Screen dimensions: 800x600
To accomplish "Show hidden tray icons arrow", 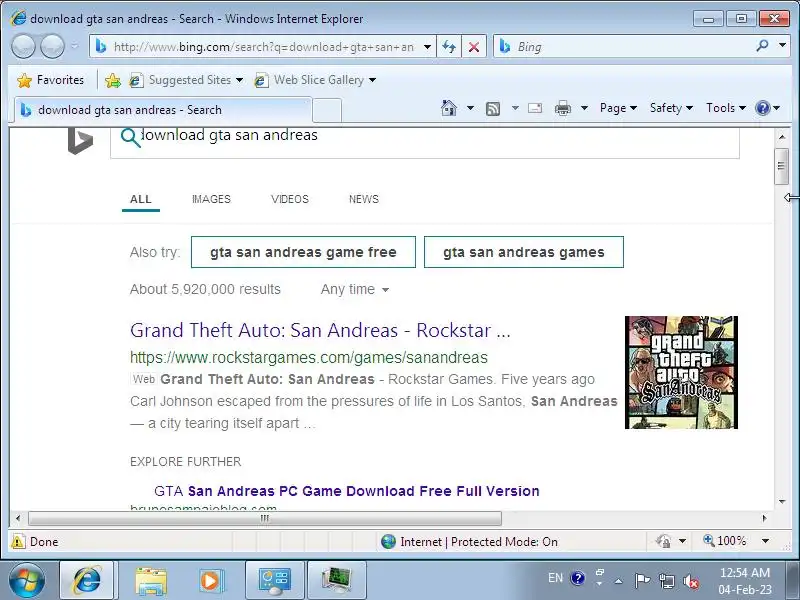I will pyautogui.click(x=618, y=581).
